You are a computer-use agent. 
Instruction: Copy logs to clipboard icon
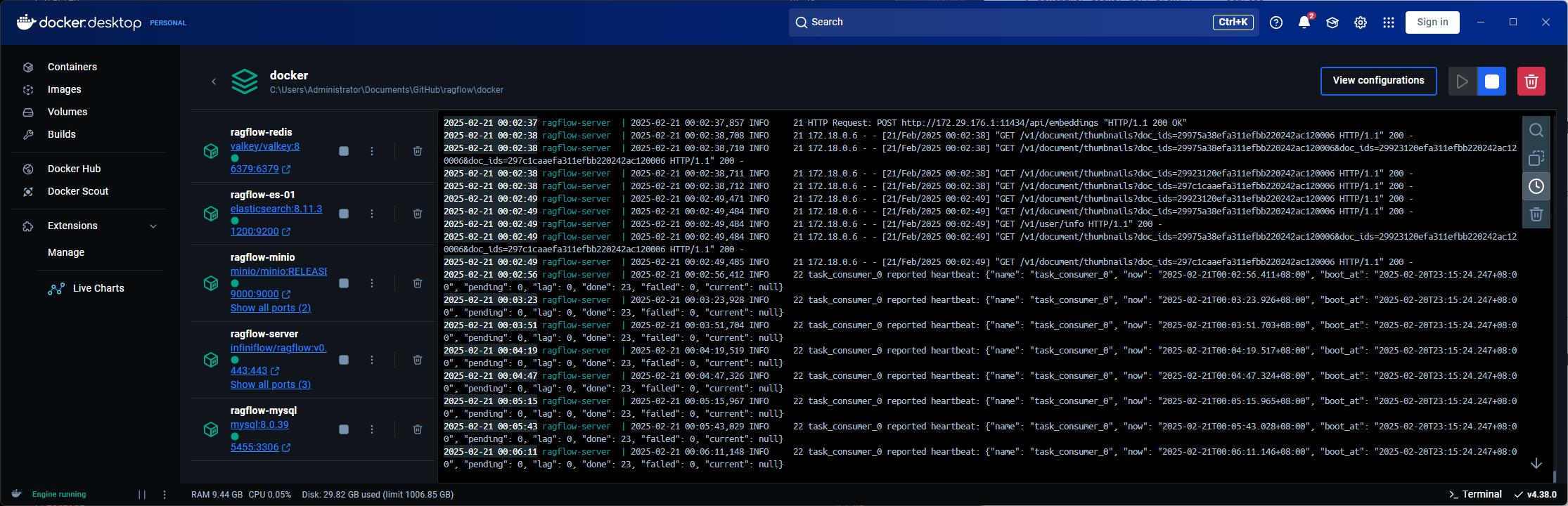coord(1536,158)
